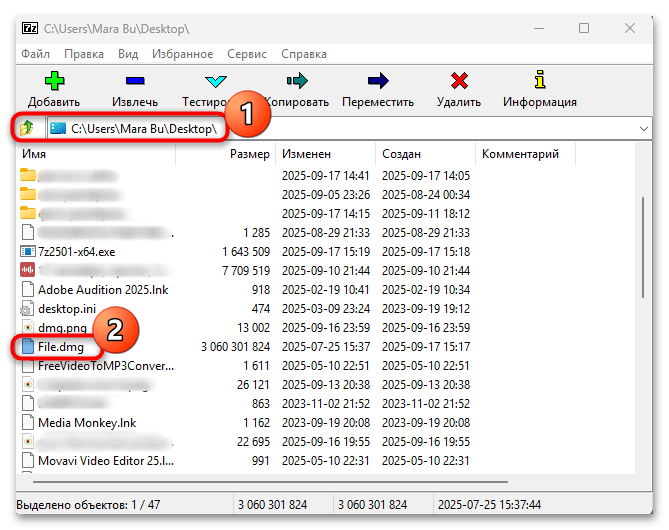The image size is (669, 530).
Task: Click size value 13 002
Action: [x=254, y=328]
